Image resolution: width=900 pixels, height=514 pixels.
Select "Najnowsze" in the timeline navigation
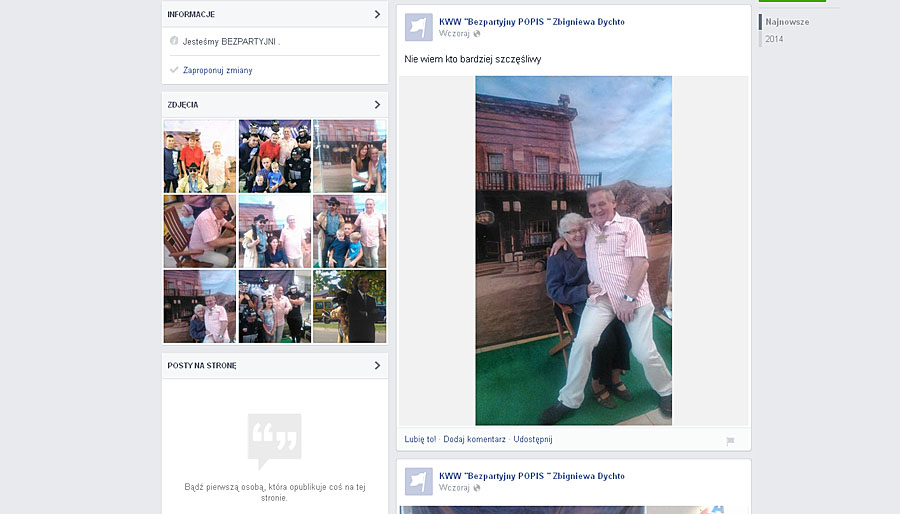[788, 22]
